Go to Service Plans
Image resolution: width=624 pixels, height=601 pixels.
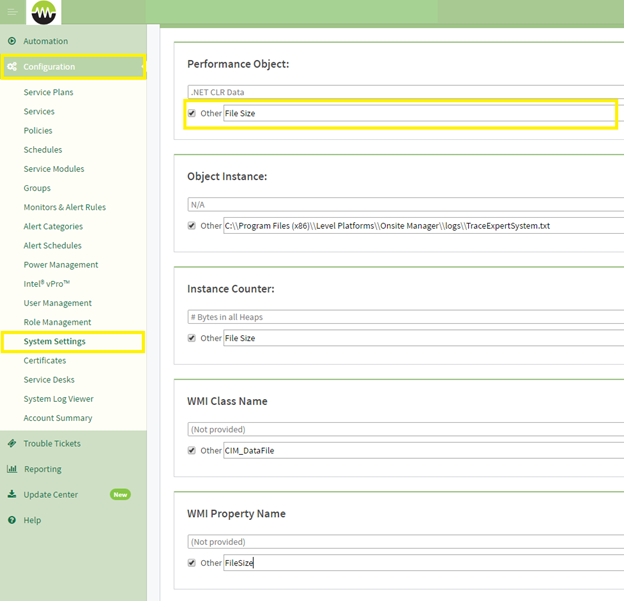[x=48, y=92]
